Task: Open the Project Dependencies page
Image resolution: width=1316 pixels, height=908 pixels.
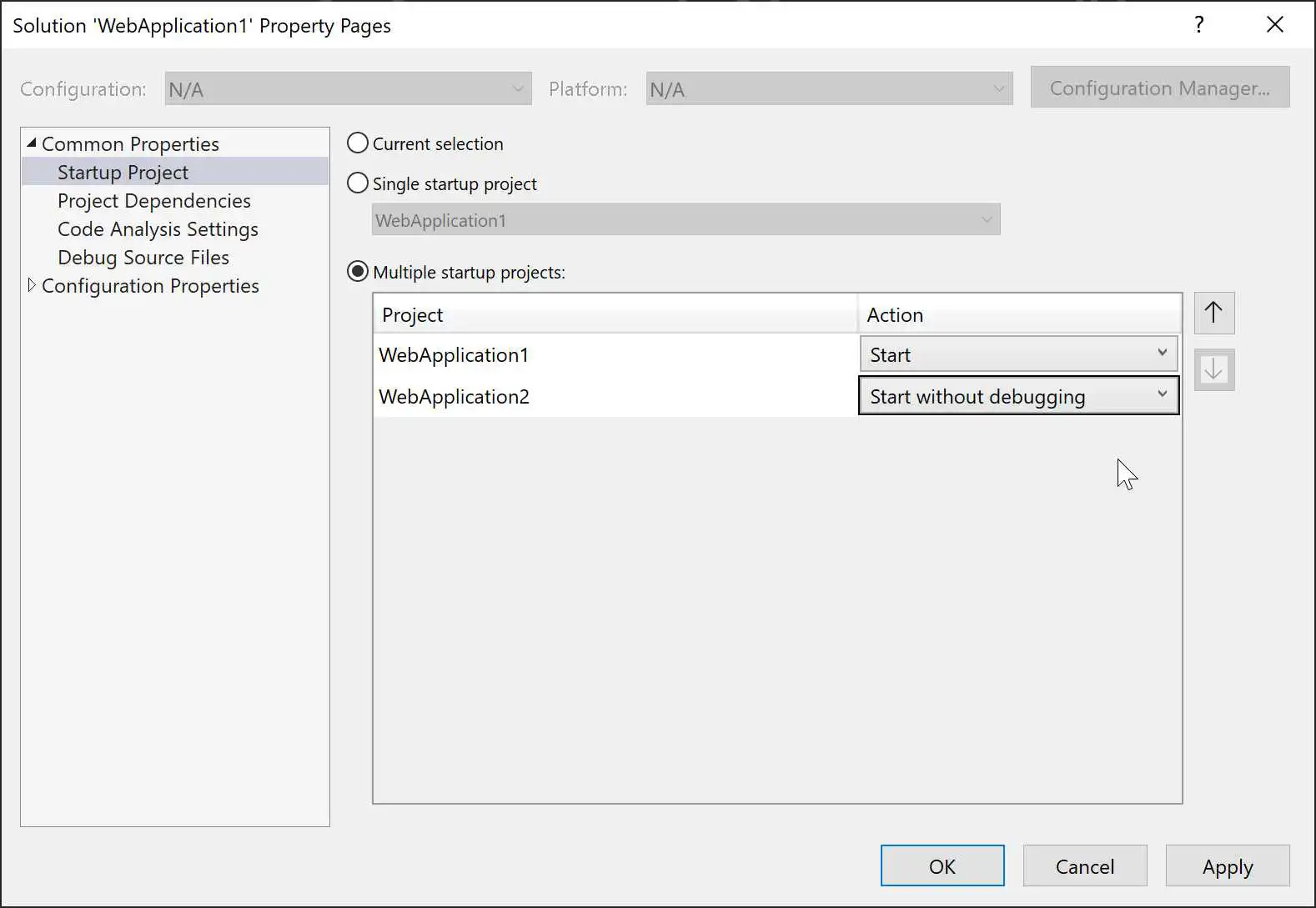Action: 153,201
